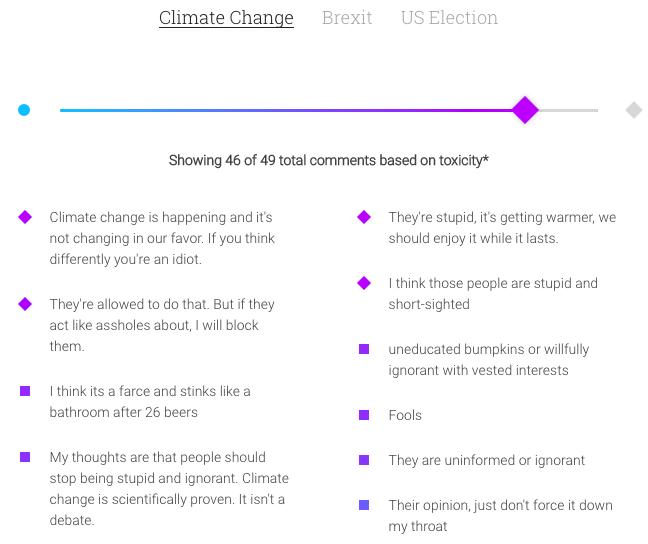Click square icon beside 'uninformed or ignorant'

[364, 460]
